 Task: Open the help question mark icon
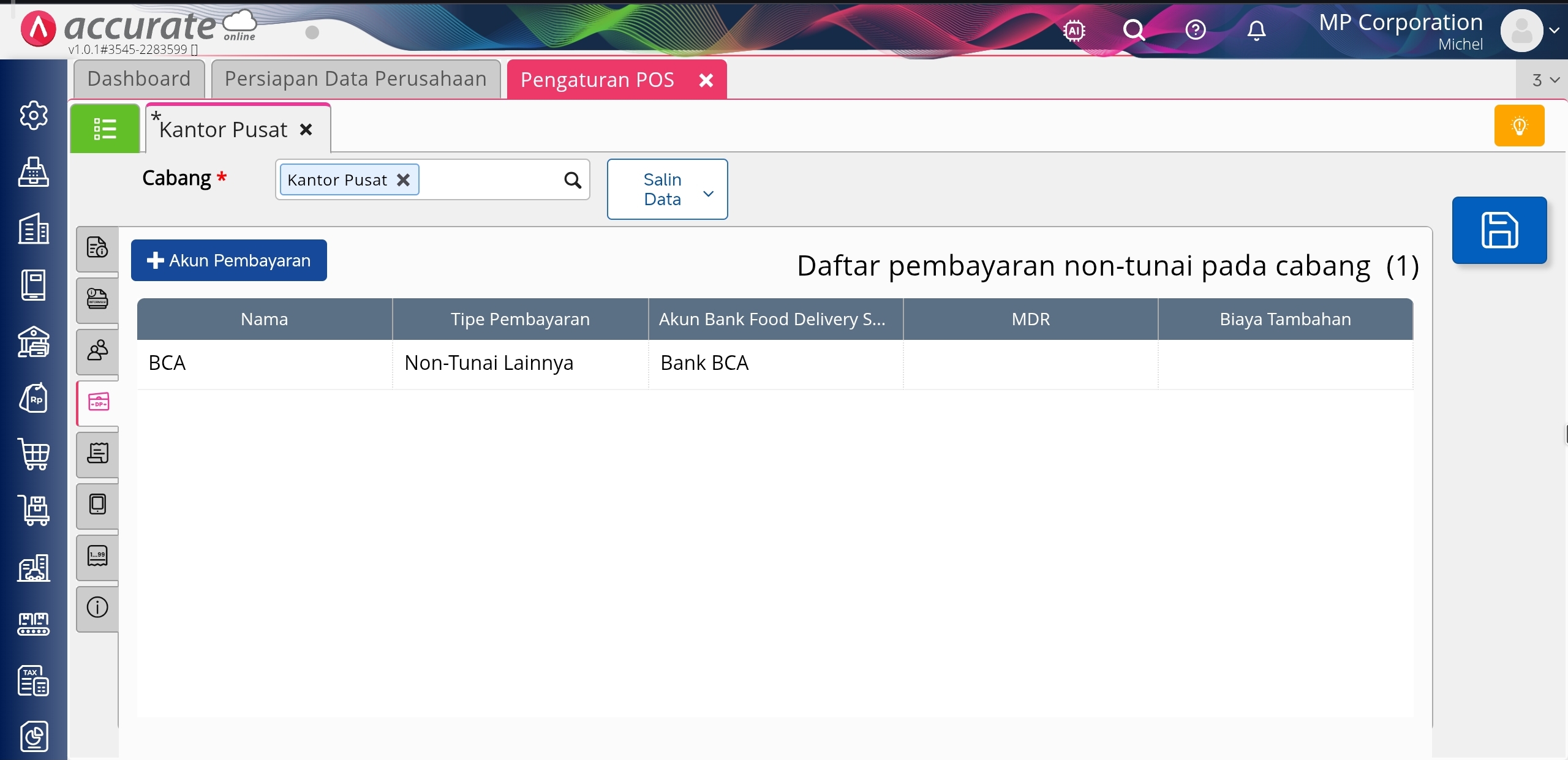click(1195, 30)
